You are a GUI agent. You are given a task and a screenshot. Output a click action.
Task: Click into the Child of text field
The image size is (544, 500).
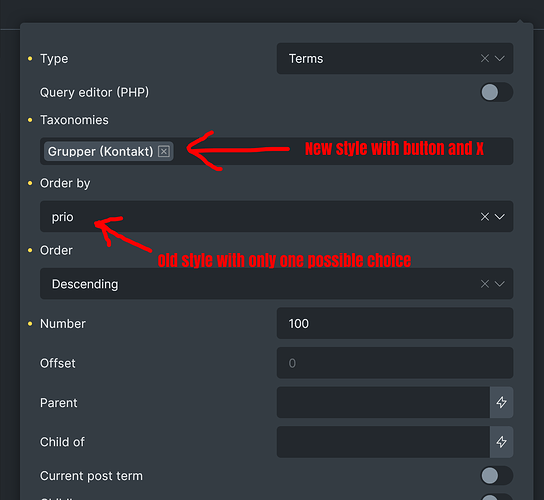[383, 442]
